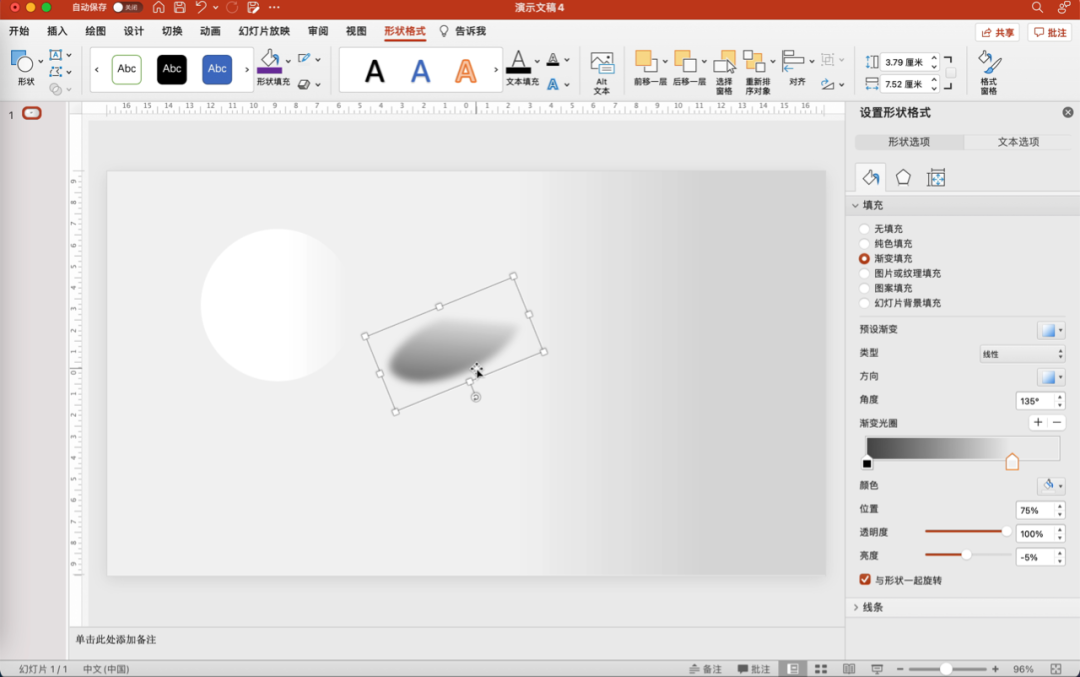This screenshot has height=677, width=1080.
Task: Select the 纯色填充 radio option
Action: pos(864,244)
